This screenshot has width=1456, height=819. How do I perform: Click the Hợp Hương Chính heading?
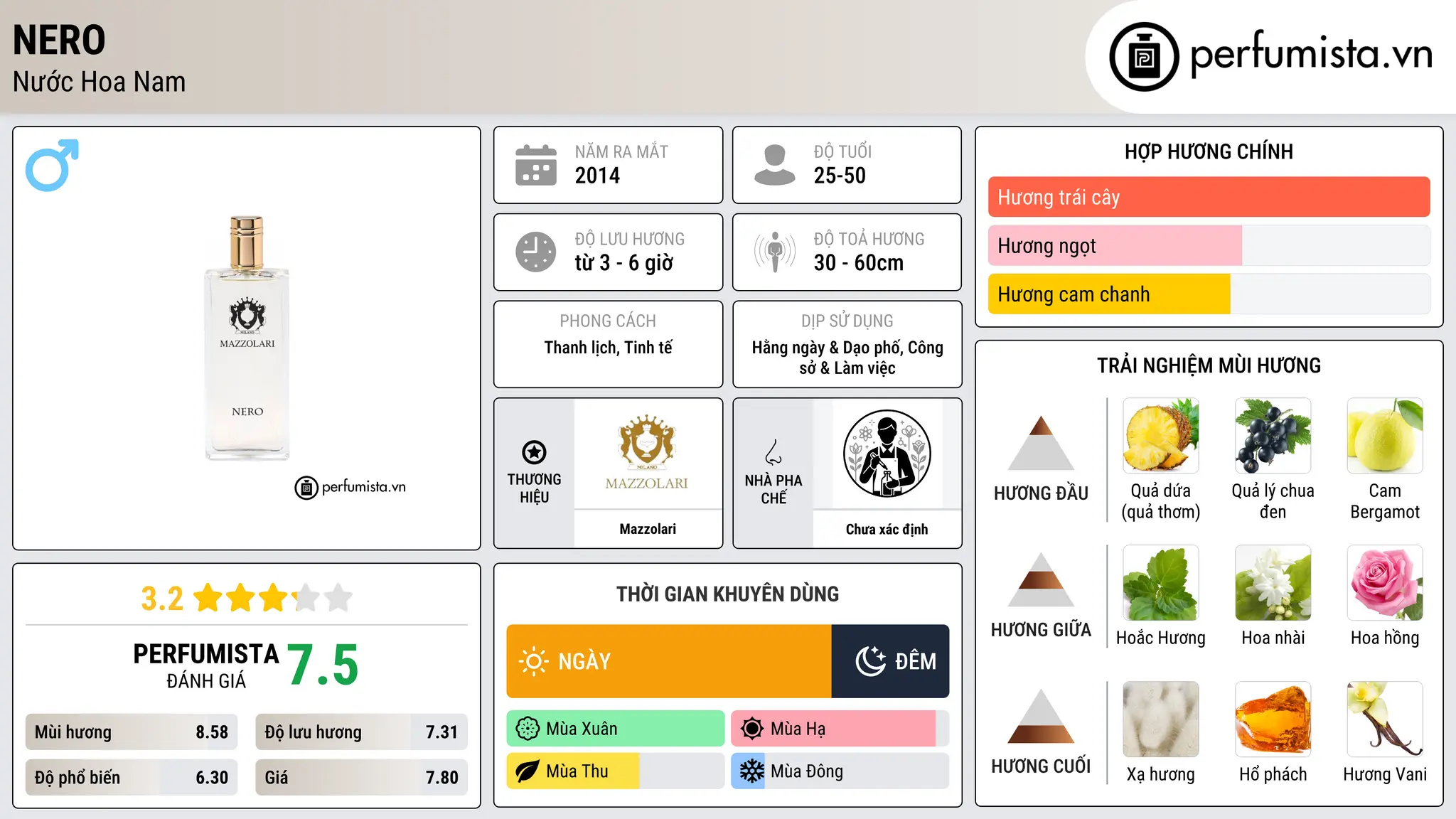click(1209, 151)
